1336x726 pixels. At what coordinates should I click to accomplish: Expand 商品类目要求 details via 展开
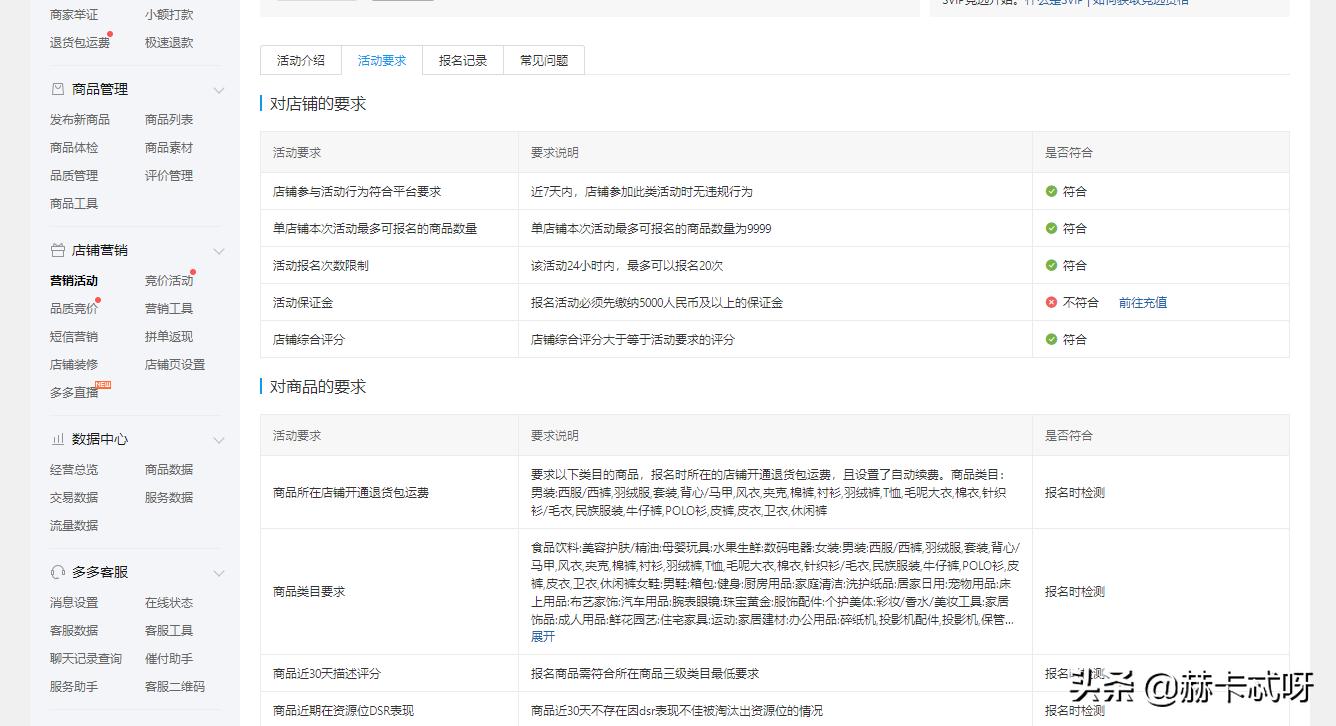coord(541,636)
